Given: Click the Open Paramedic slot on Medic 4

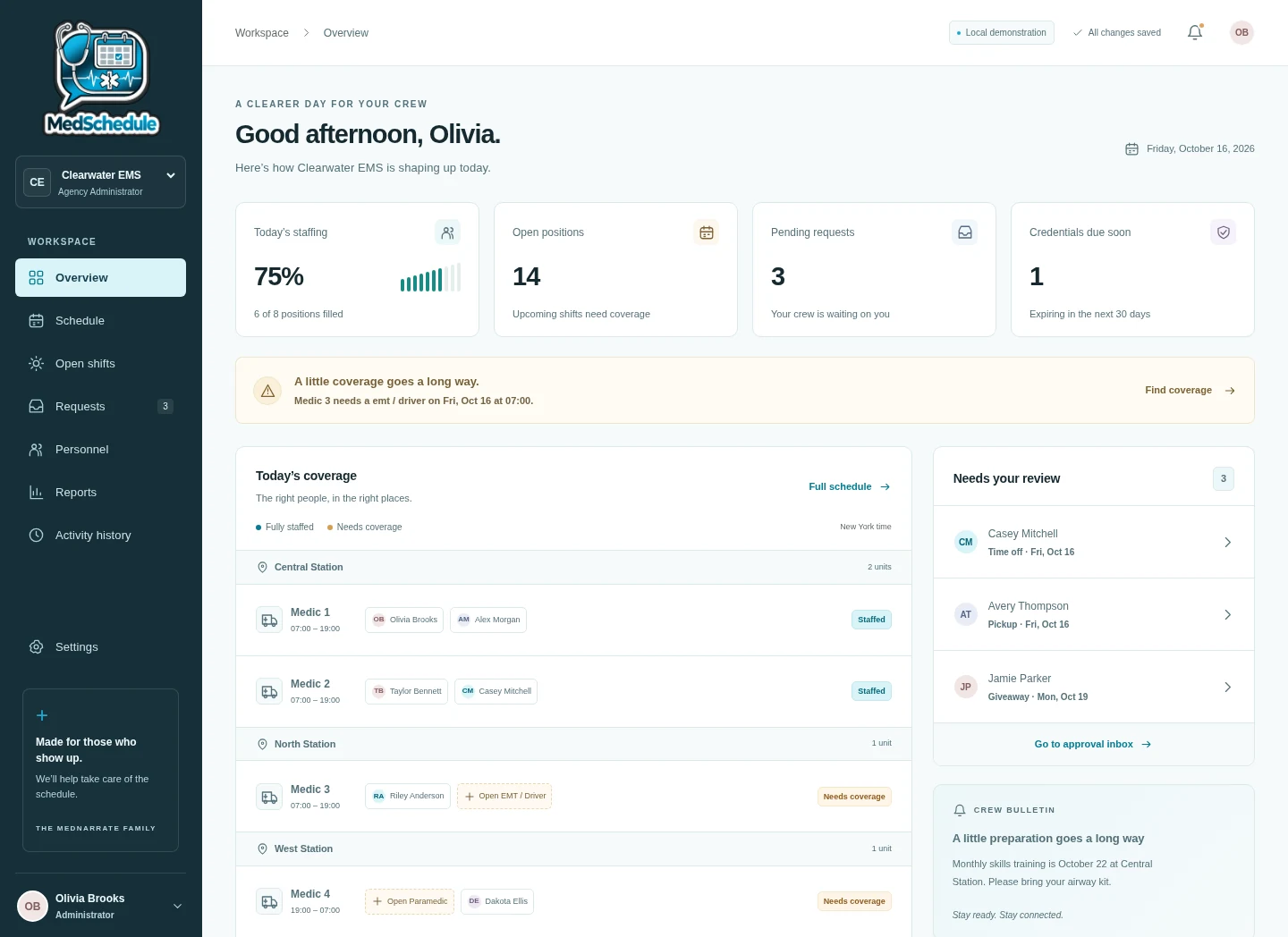Looking at the screenshot, I should click(410, 901).
